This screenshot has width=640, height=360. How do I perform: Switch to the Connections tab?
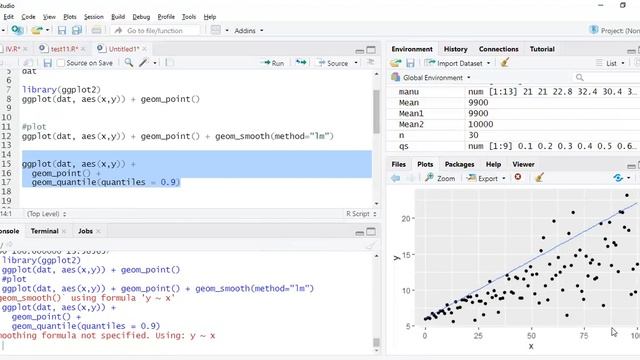[498, 49]
